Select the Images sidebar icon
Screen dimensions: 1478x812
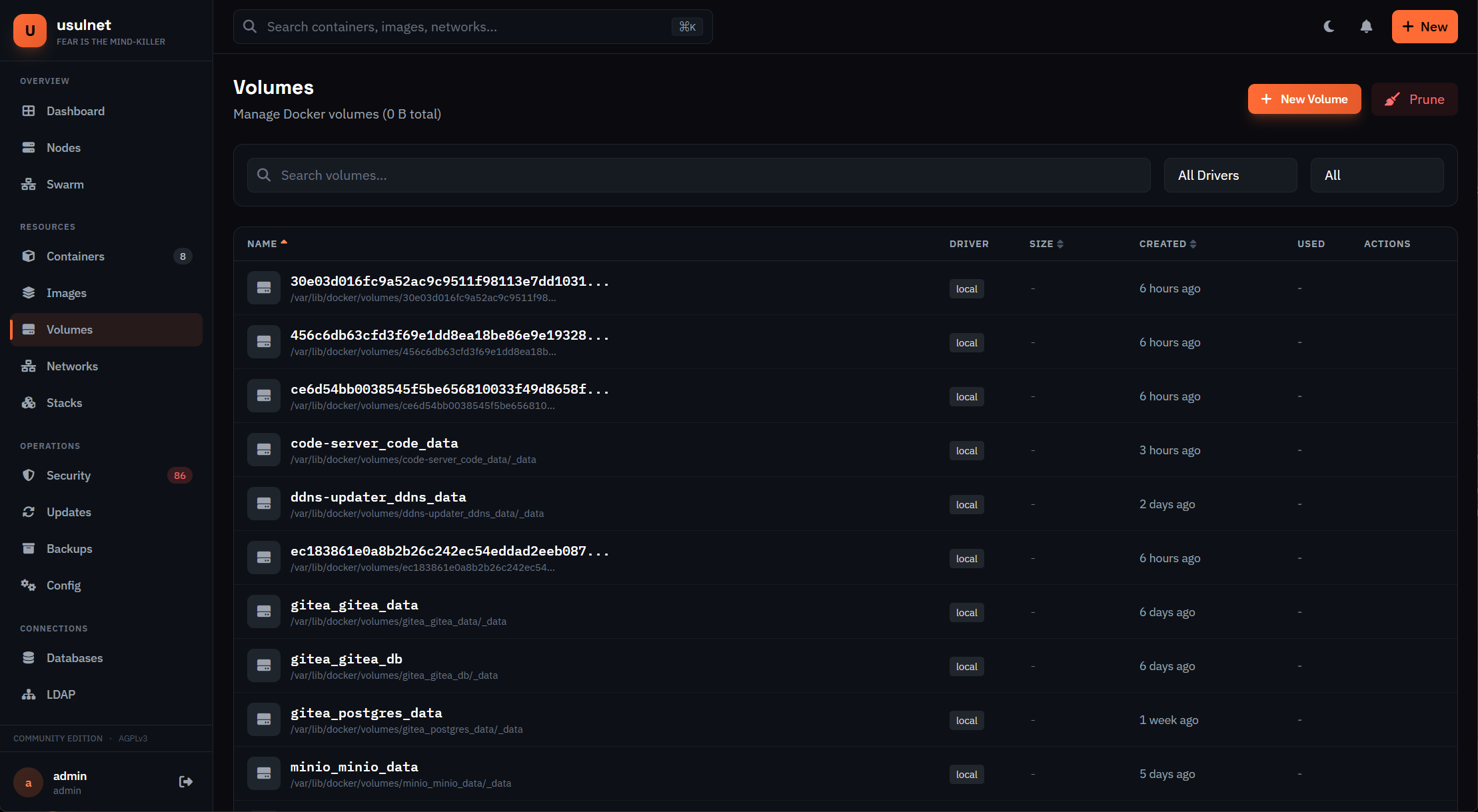(29, 292)
